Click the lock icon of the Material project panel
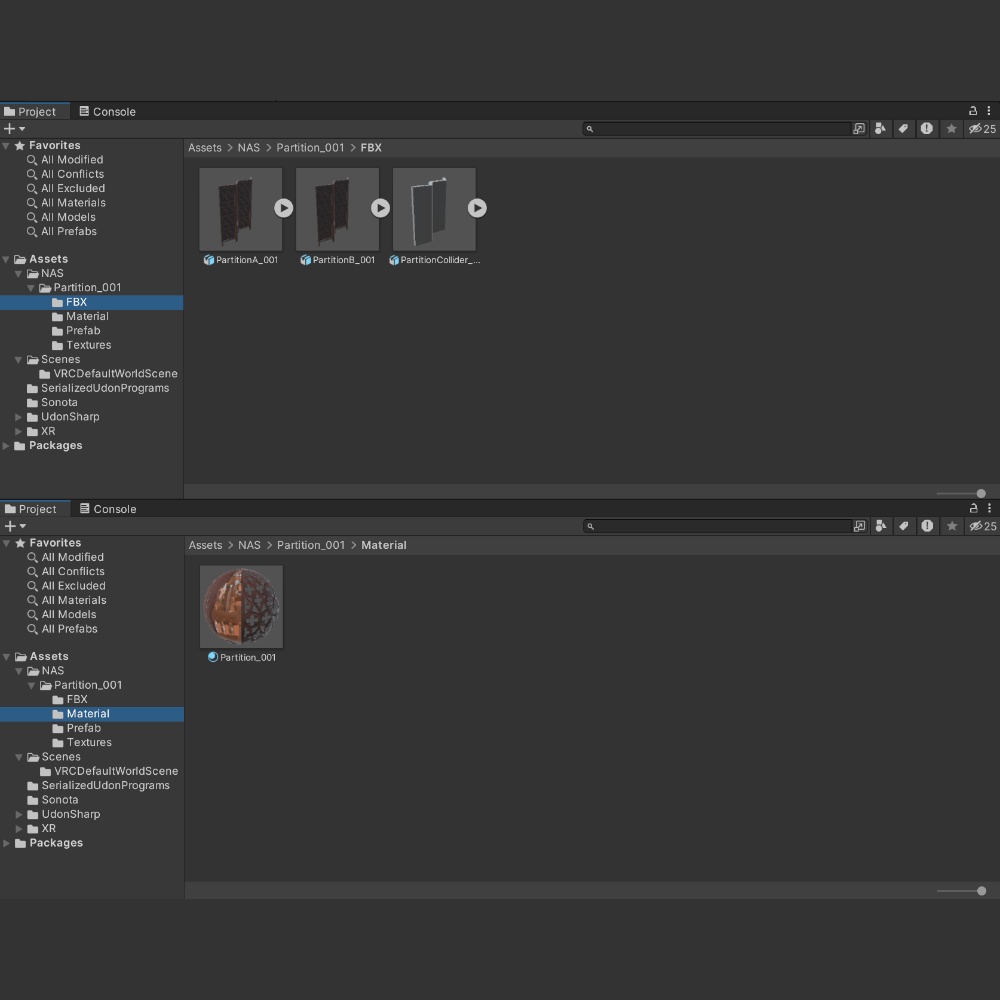The width and height of the screenshot is (1000, 1000). click(x=973, y=508)
